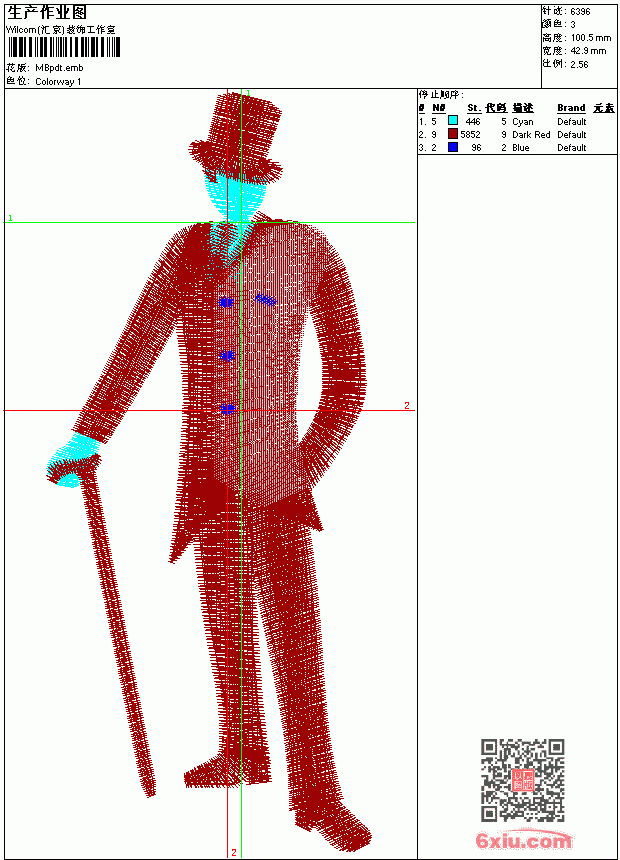Screen dimensions: 620x860
Task: Click the barcode under the studio name
Action: pyautogui.click(x=63, y=47)
